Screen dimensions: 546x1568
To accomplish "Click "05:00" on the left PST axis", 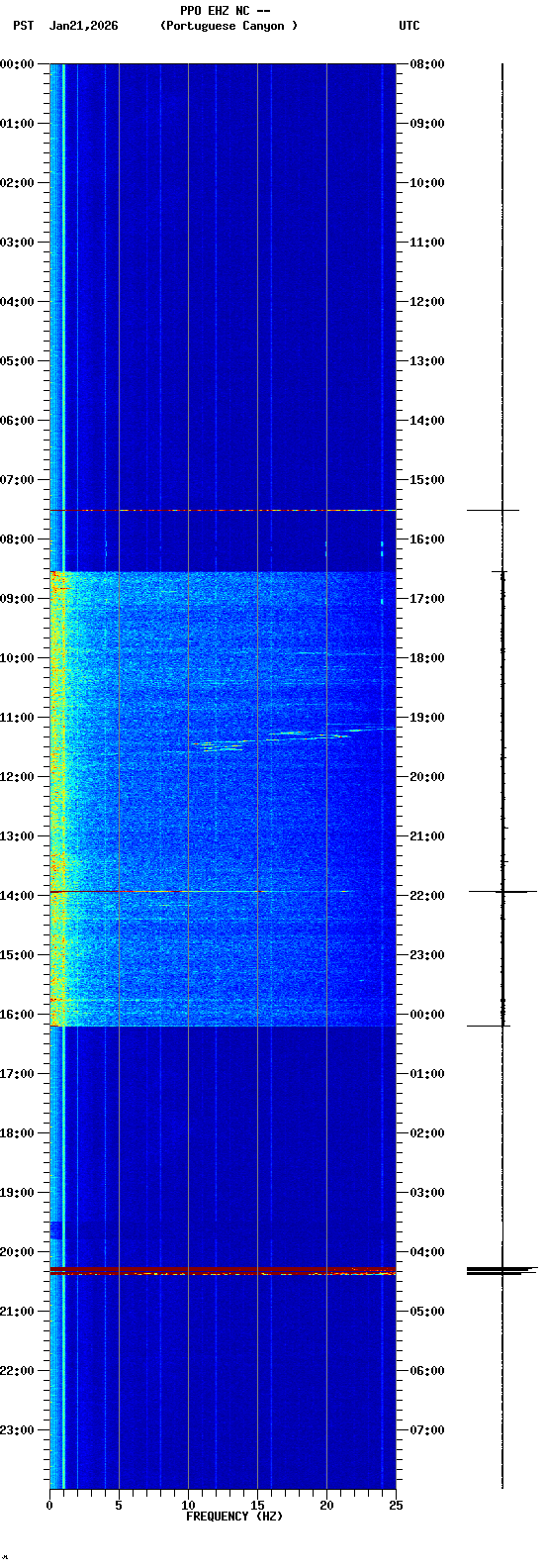I will tap(17, 361).
